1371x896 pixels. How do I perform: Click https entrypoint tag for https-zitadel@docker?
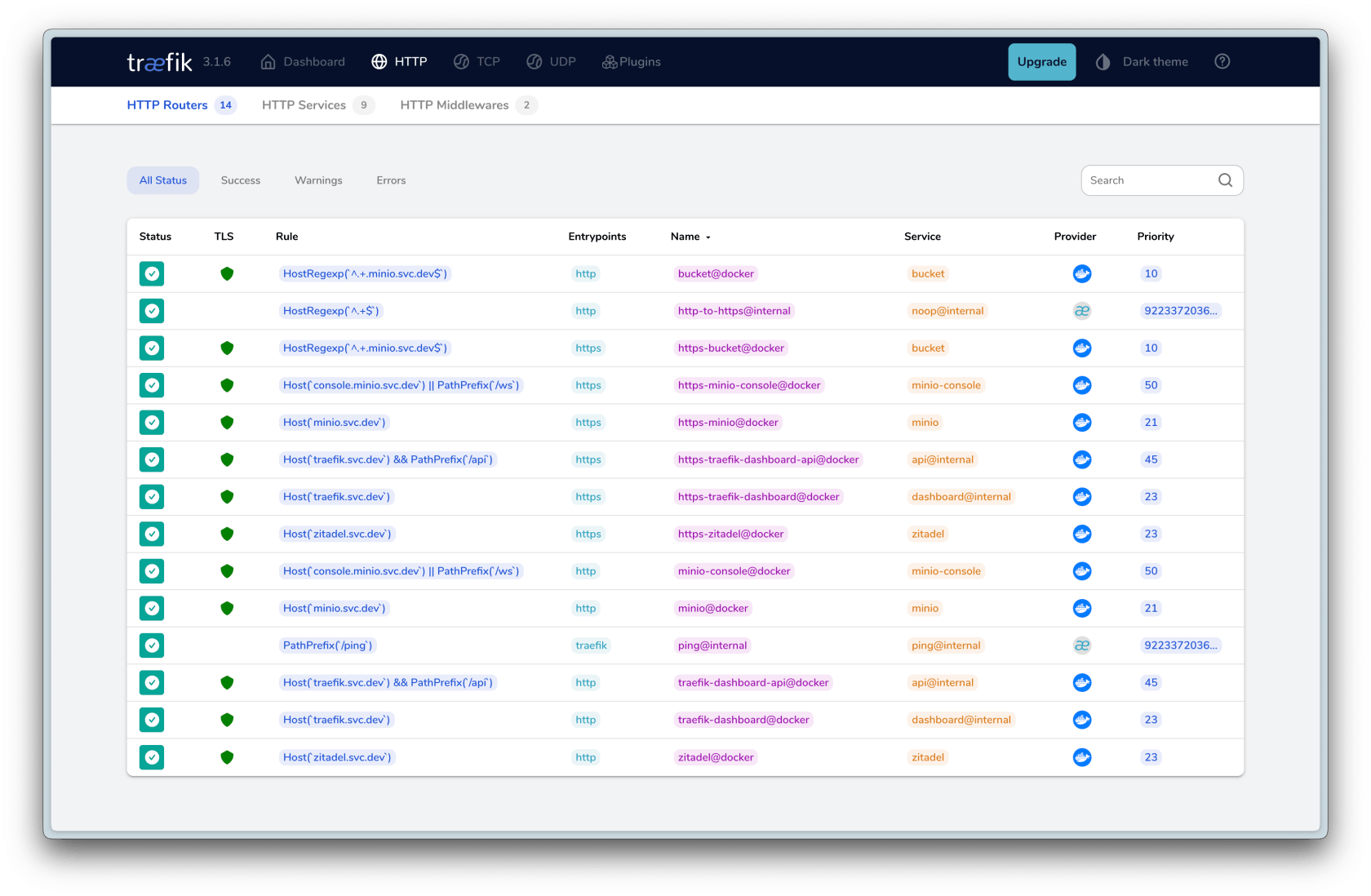click(588, 534)
